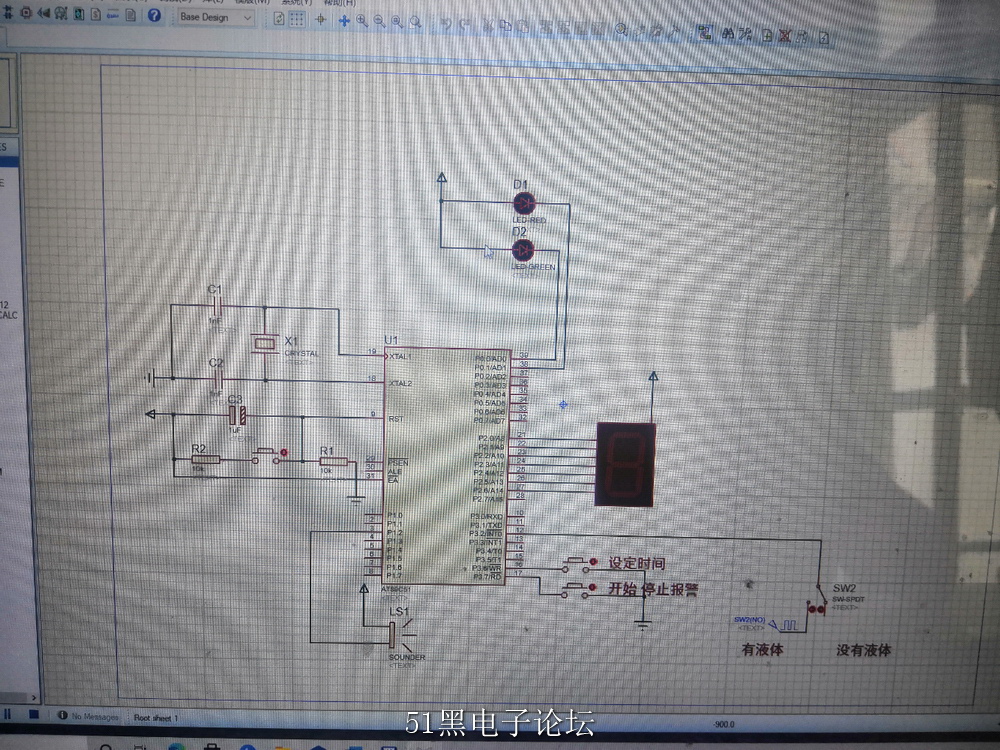This screenshot has height=750, width=1000.
Task: Click the Exit To Parent Sheet icon
Action: pos(802,36)
